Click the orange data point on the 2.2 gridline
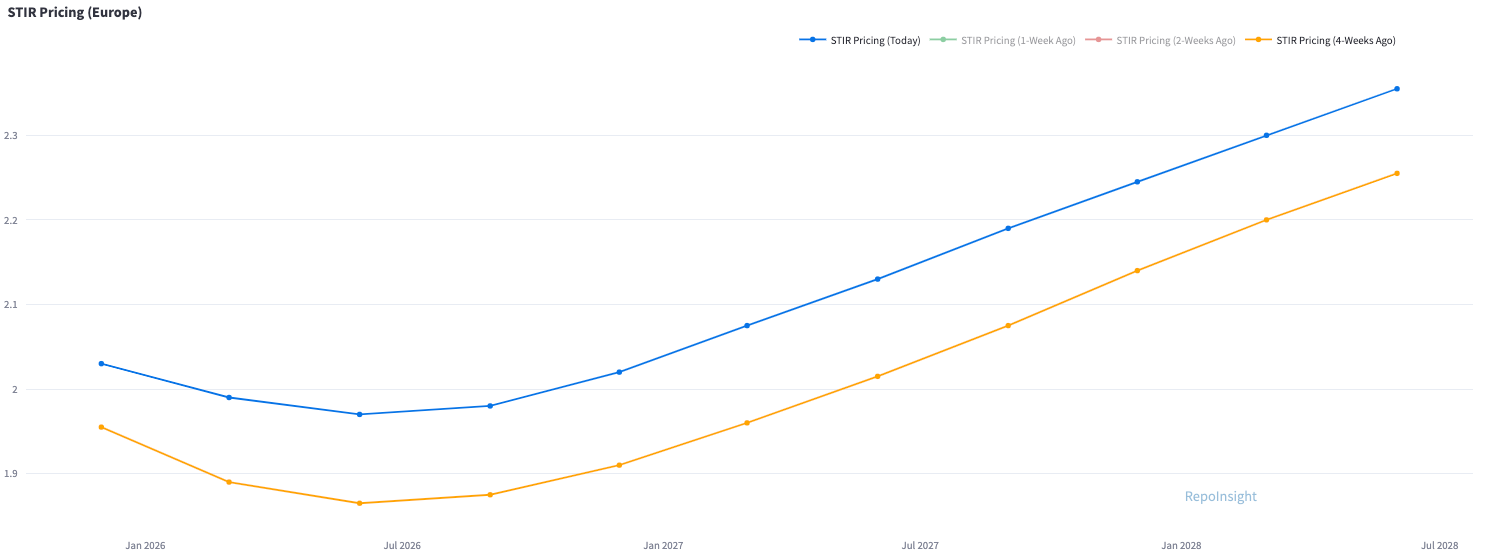The width and height of the screenshot is (1492, 560). tap(1267, 220)
